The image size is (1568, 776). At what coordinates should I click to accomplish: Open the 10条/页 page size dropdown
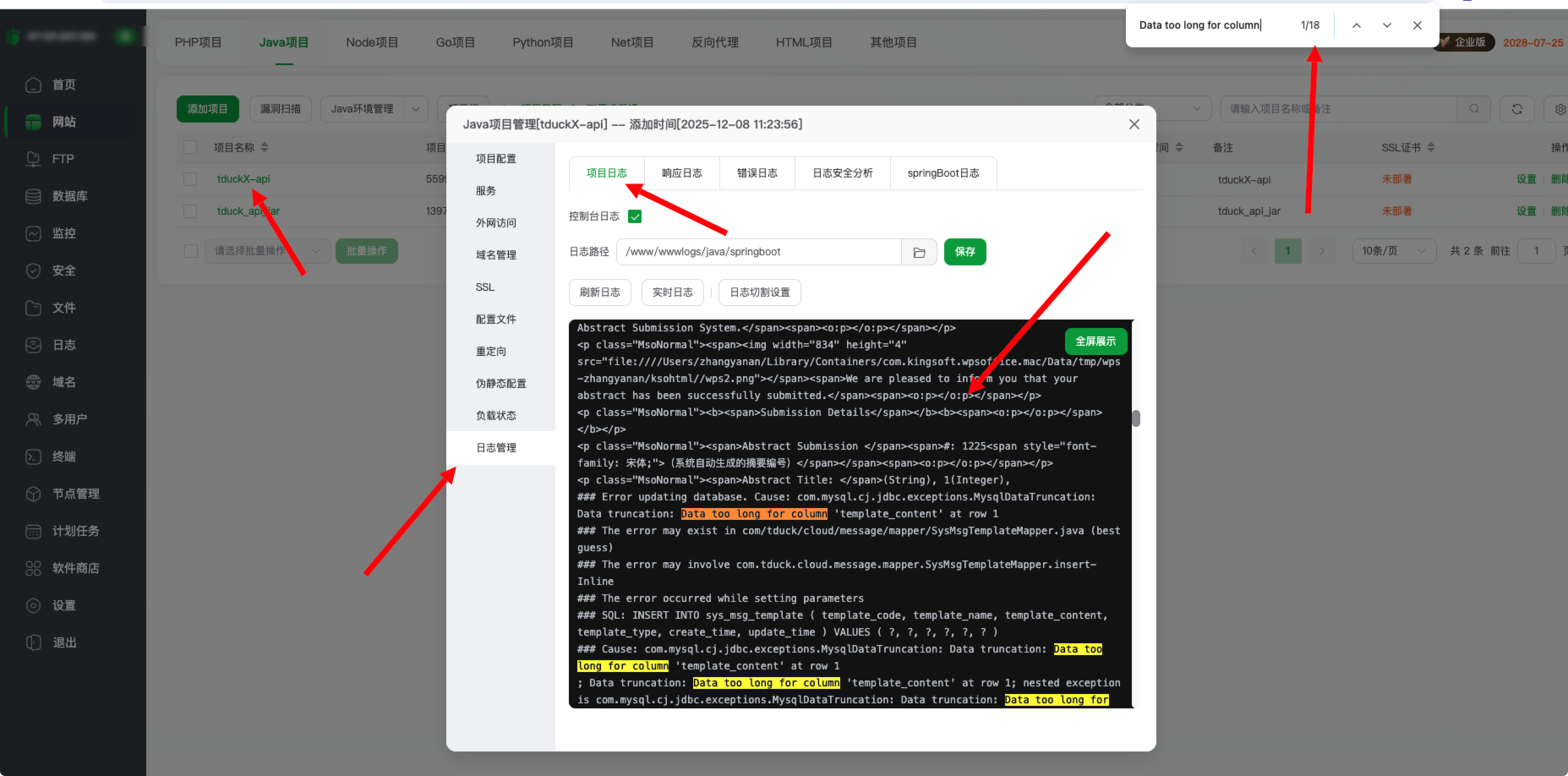tap(1394, 251)
